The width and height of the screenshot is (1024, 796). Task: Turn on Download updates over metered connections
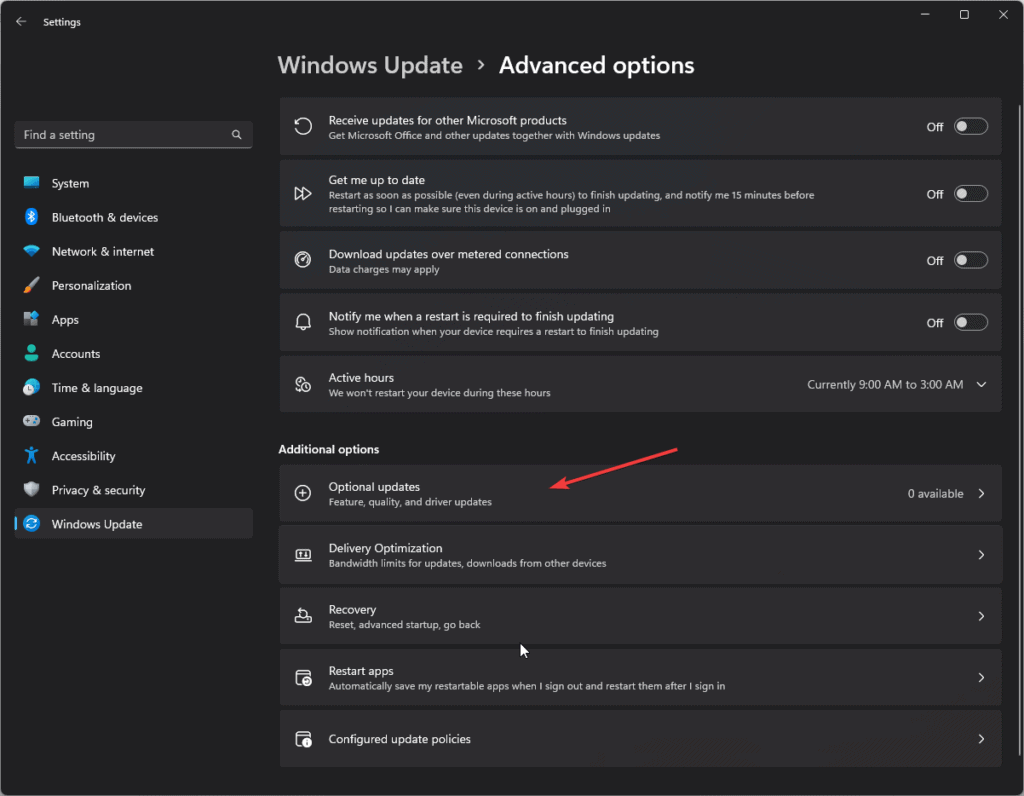tap(970, 260)
